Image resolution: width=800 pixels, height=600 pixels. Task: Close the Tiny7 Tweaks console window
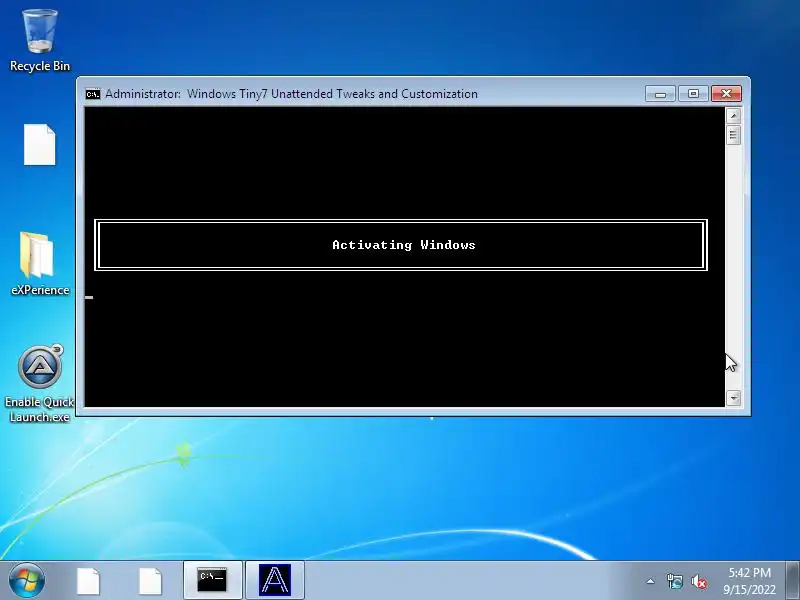[x=727, y=93]
